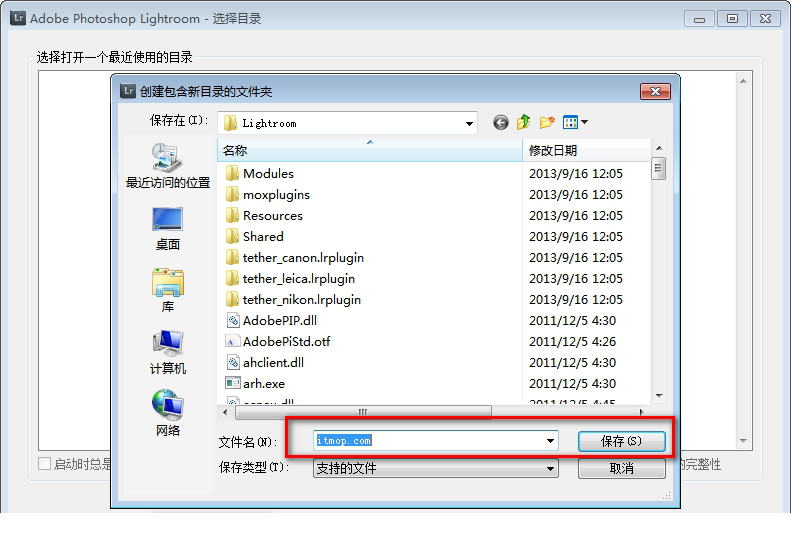Close the 创建包含新目录的文件夹 dialog
791x533 pixels.
655,91
